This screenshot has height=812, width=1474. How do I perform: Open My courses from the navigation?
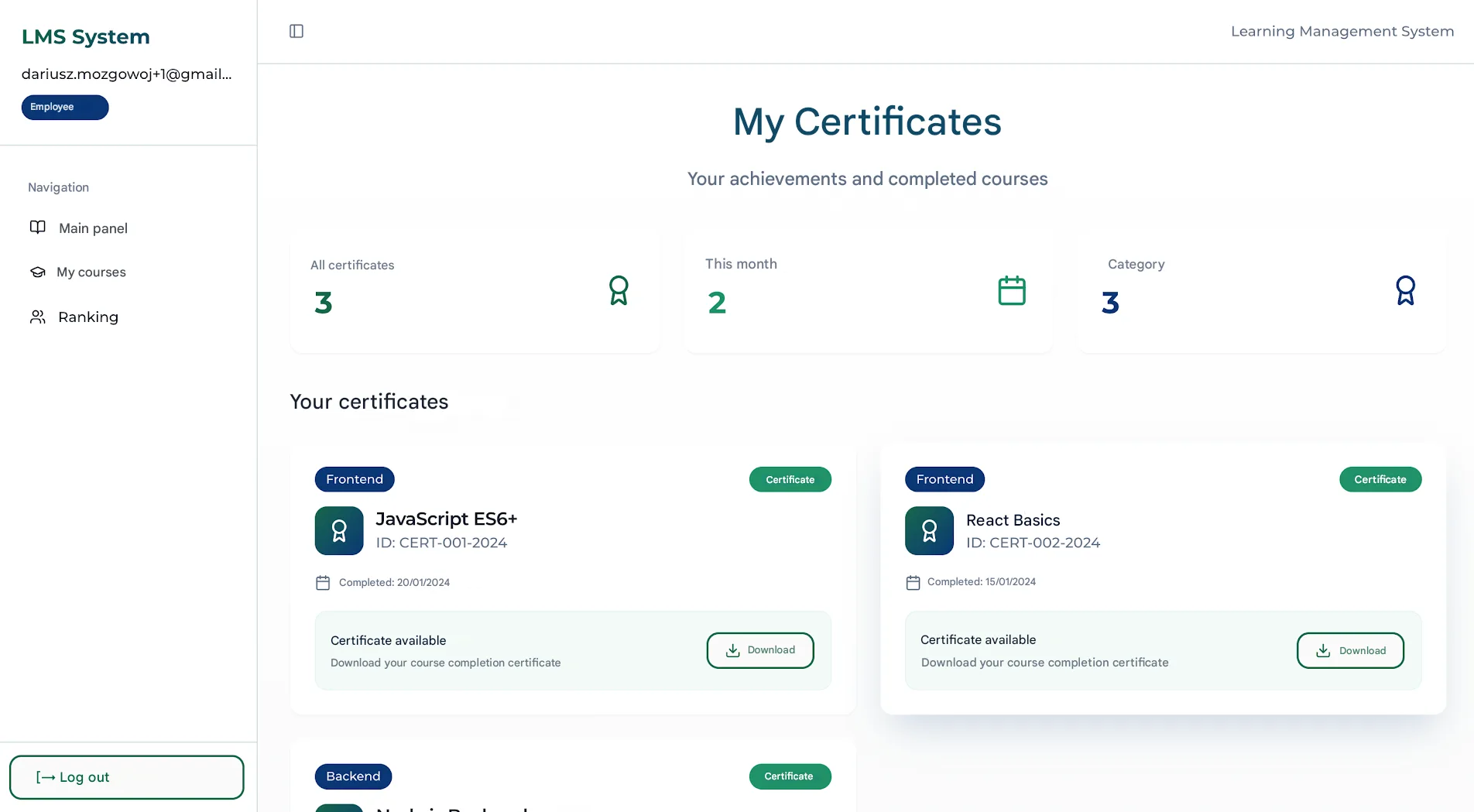[x=91, y=272]
